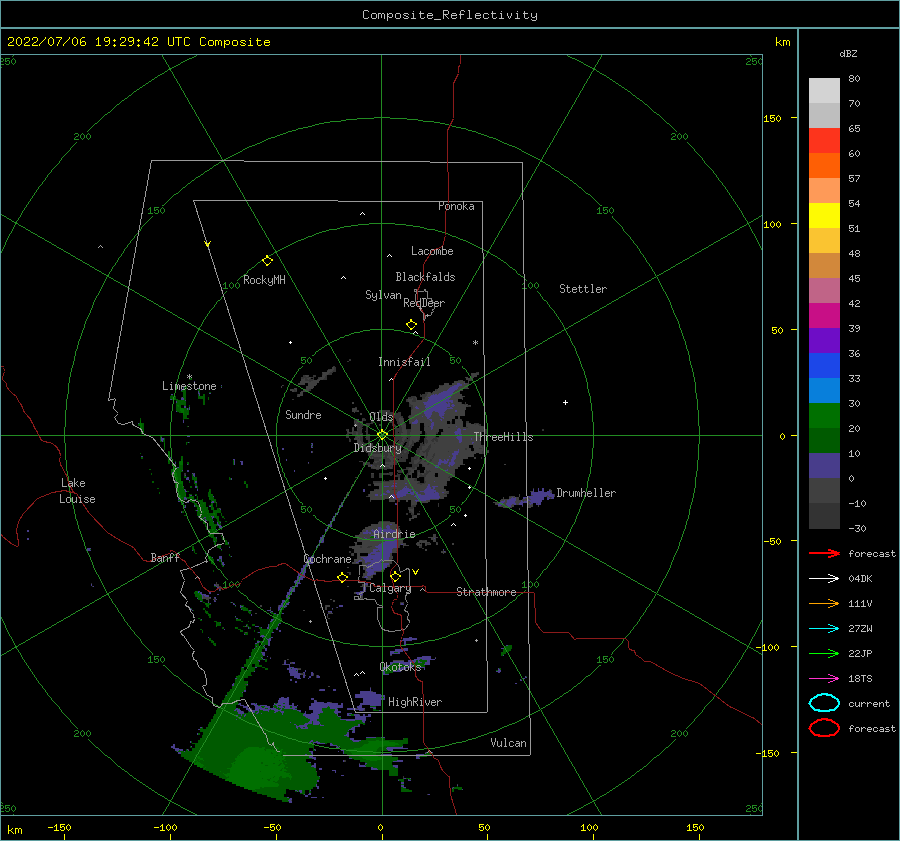Click the Strathmore label

point(486,592)
